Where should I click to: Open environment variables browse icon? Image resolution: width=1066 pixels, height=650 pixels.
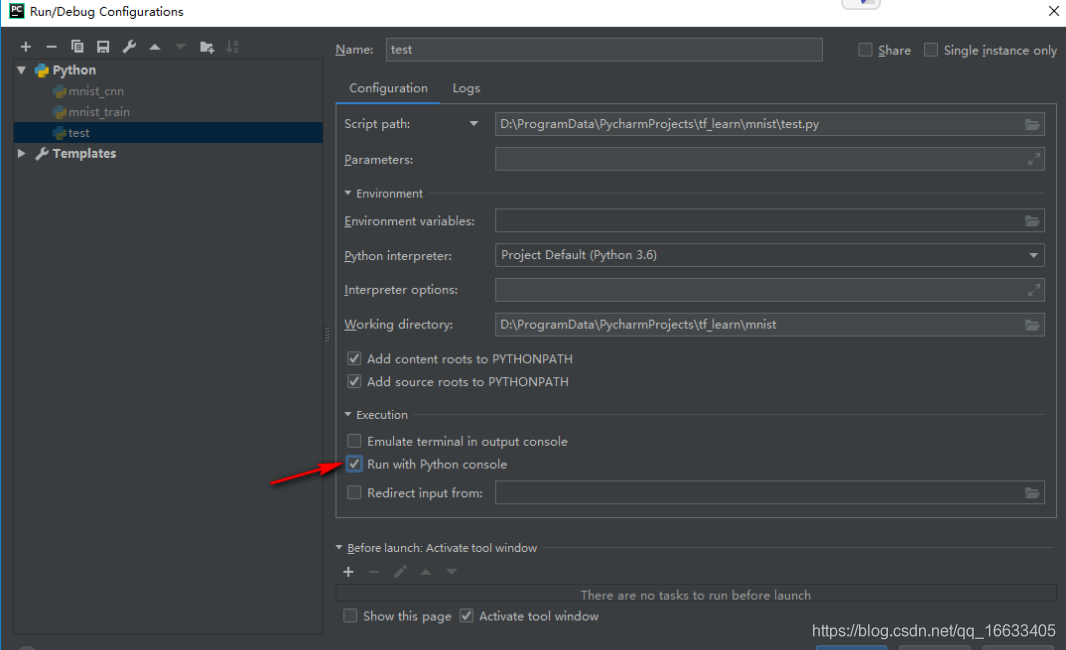[x=1032, y=221]
